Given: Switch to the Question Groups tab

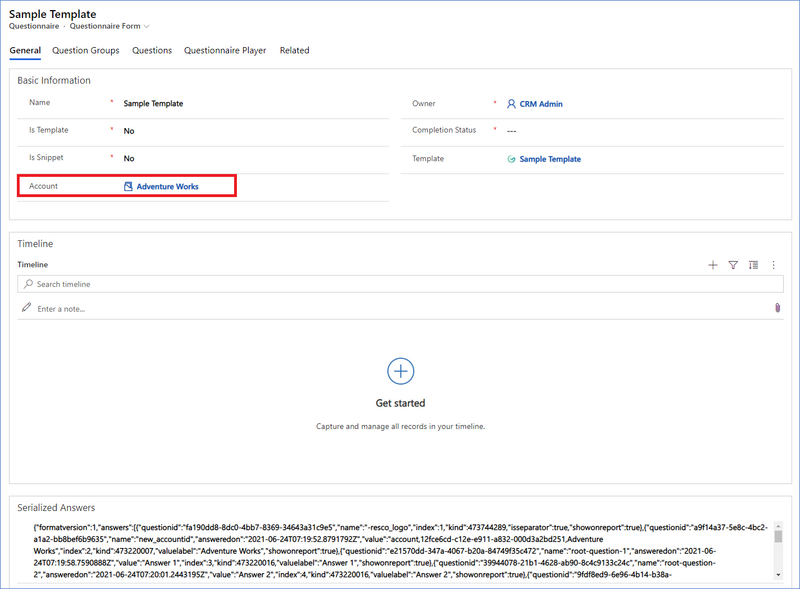Looking at the screenshot, I should (x=86, y=50).
